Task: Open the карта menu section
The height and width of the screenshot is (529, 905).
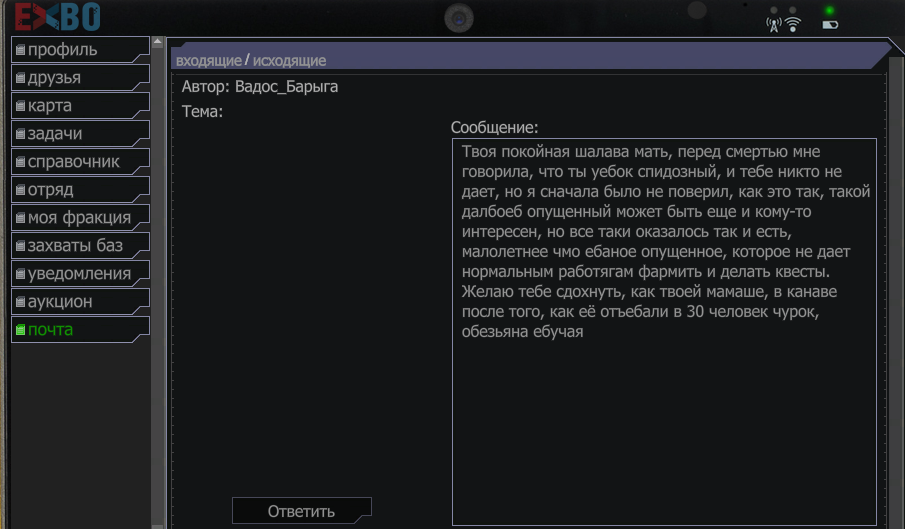Action: (80, 106)
